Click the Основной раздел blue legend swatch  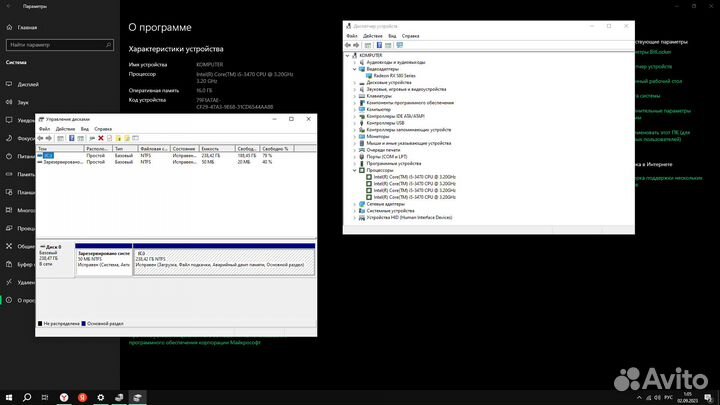click(84, 324)
